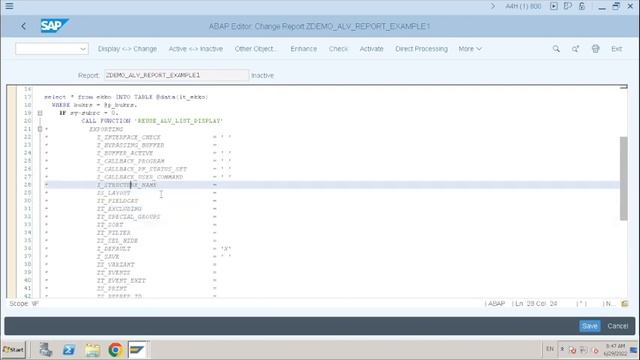Image resolution: width=640 pixels, height=360 pixels.
Task: Click the select * from ekko line
Action: click(x=126, y=97)
